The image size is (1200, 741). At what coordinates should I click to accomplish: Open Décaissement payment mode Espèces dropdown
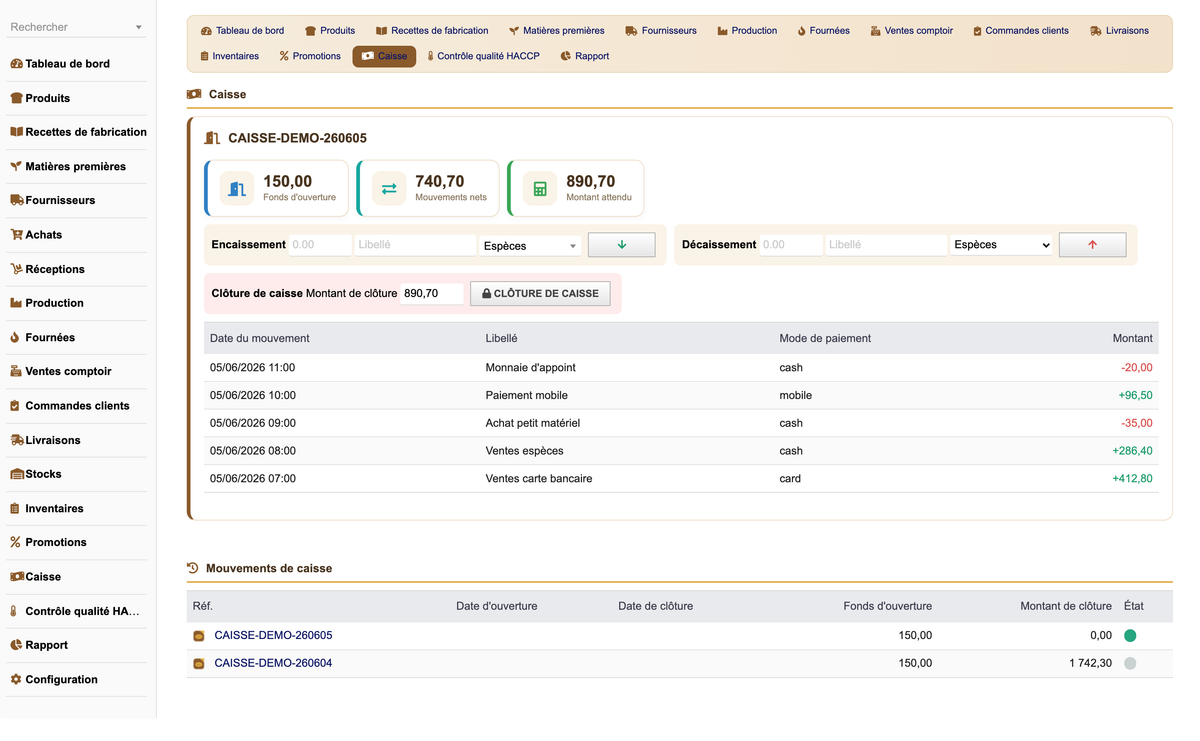click(x=1002, y=245)
